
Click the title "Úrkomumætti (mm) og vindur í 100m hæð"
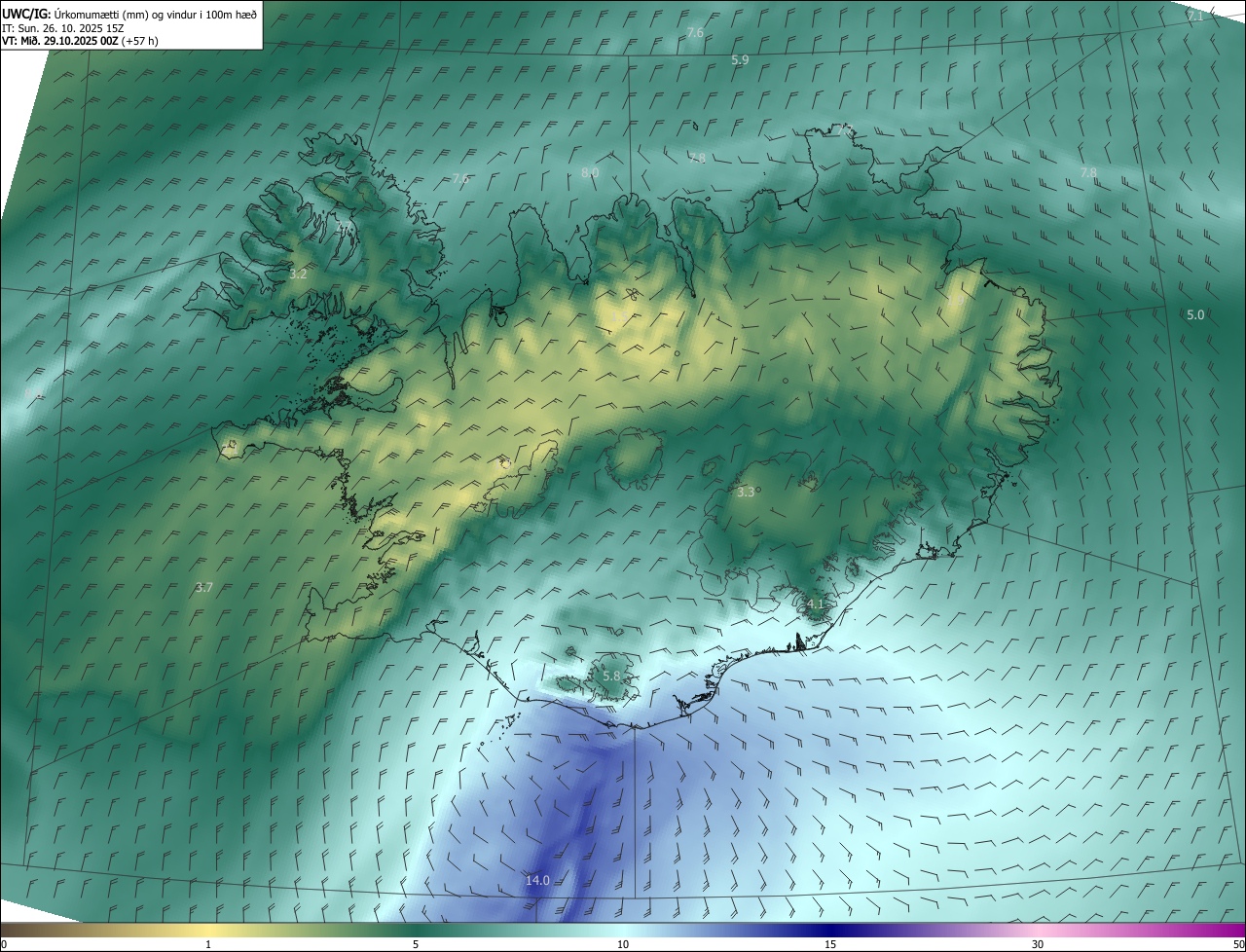click(x=157, y=13)
